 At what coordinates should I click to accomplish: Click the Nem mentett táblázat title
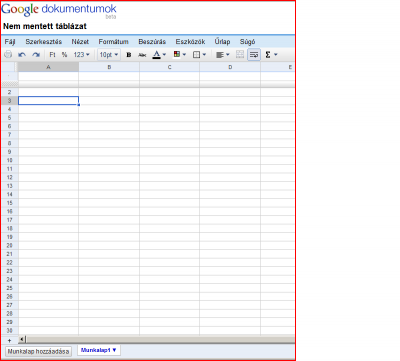[x=45, y=26]
